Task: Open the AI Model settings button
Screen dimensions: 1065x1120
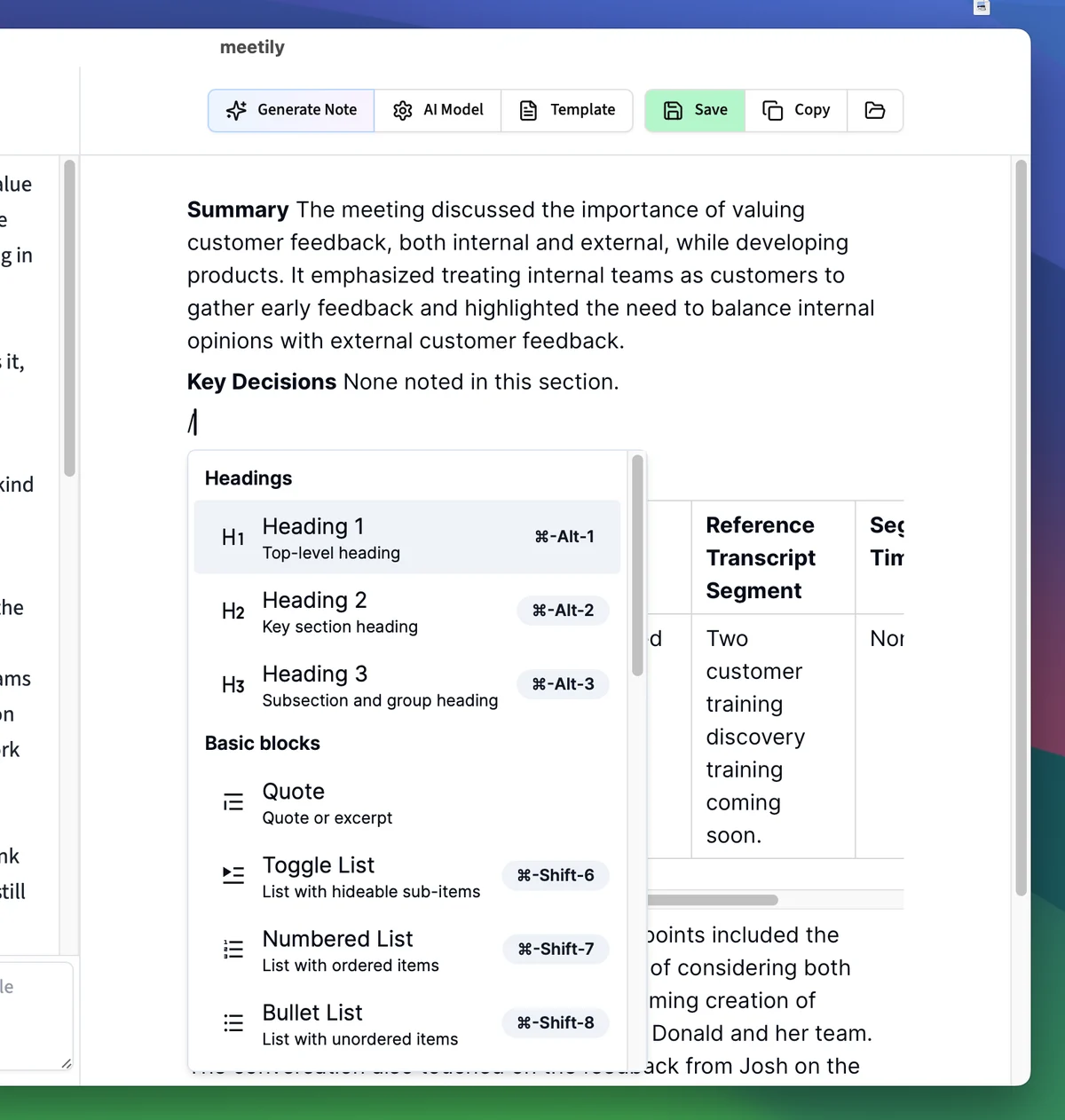Action: pyautogui.click(x=438, y=110)
